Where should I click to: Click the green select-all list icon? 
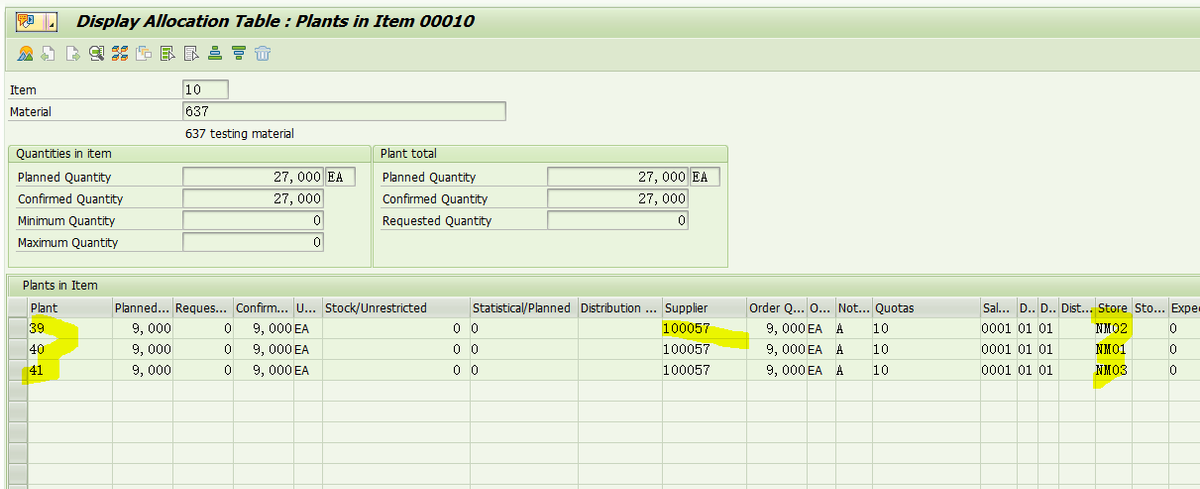coord(167,53)
